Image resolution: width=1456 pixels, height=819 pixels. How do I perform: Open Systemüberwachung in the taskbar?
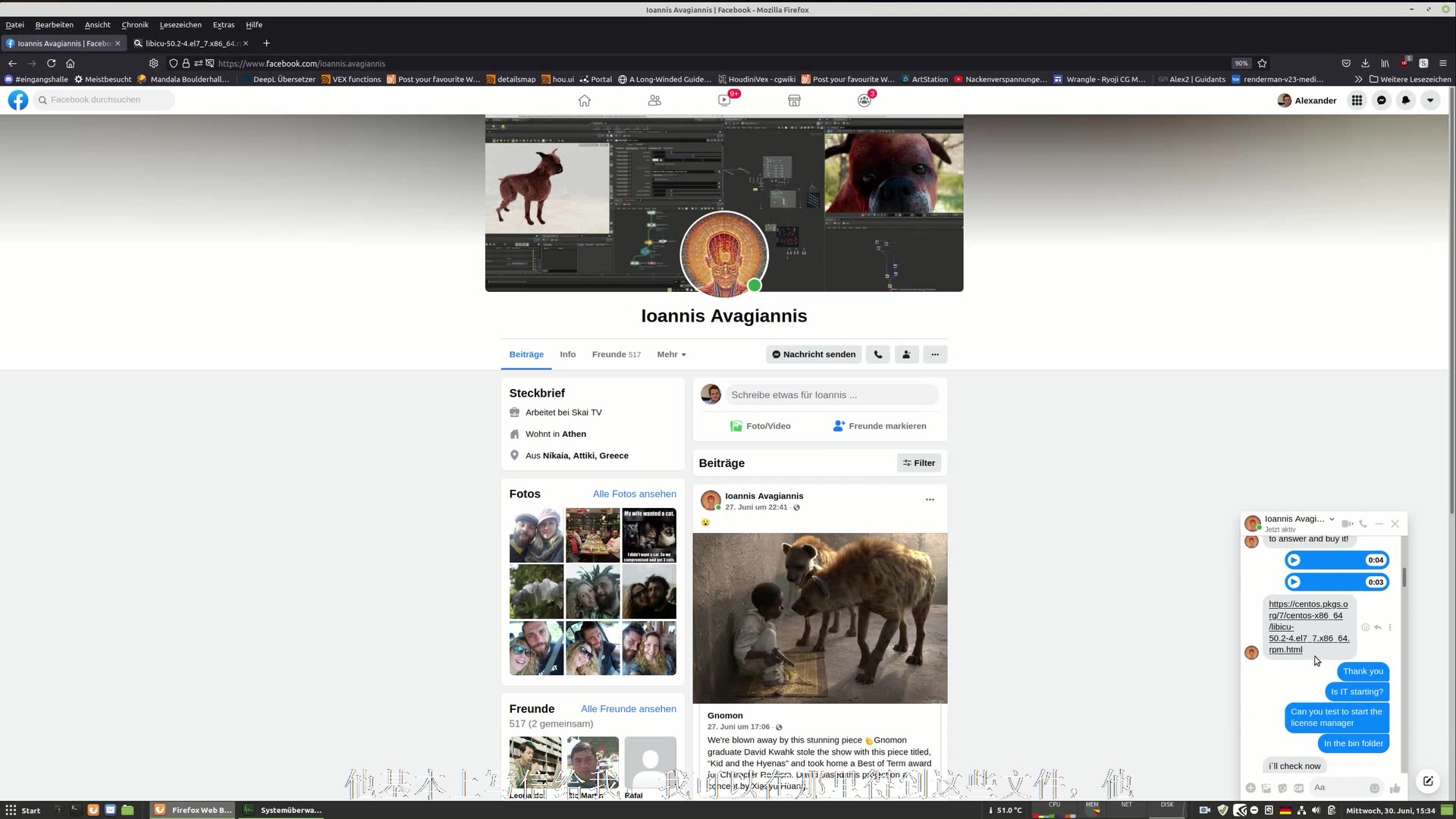pos(283,810)
